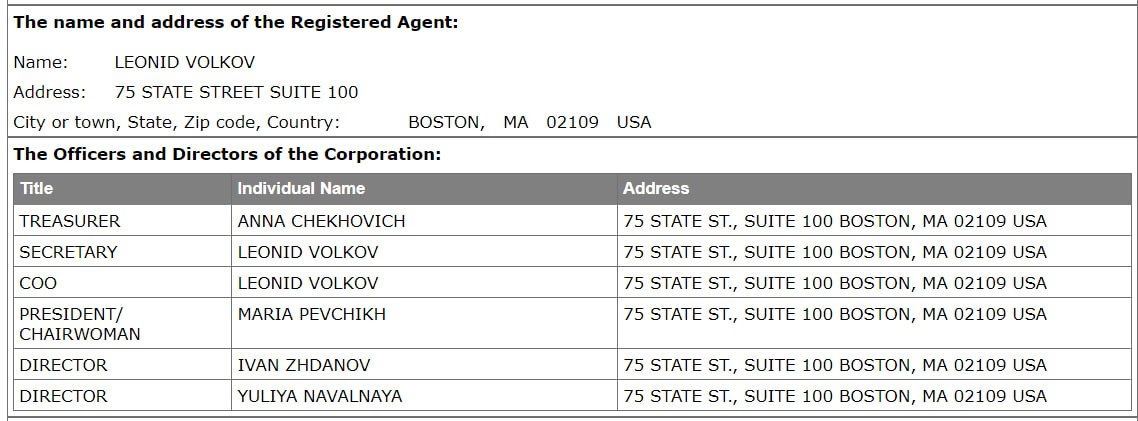Image resolution: width=1138 pixels, height=421 pixels.
Task: Click the name MARIA PEVCHIKH
Action: 312,314
